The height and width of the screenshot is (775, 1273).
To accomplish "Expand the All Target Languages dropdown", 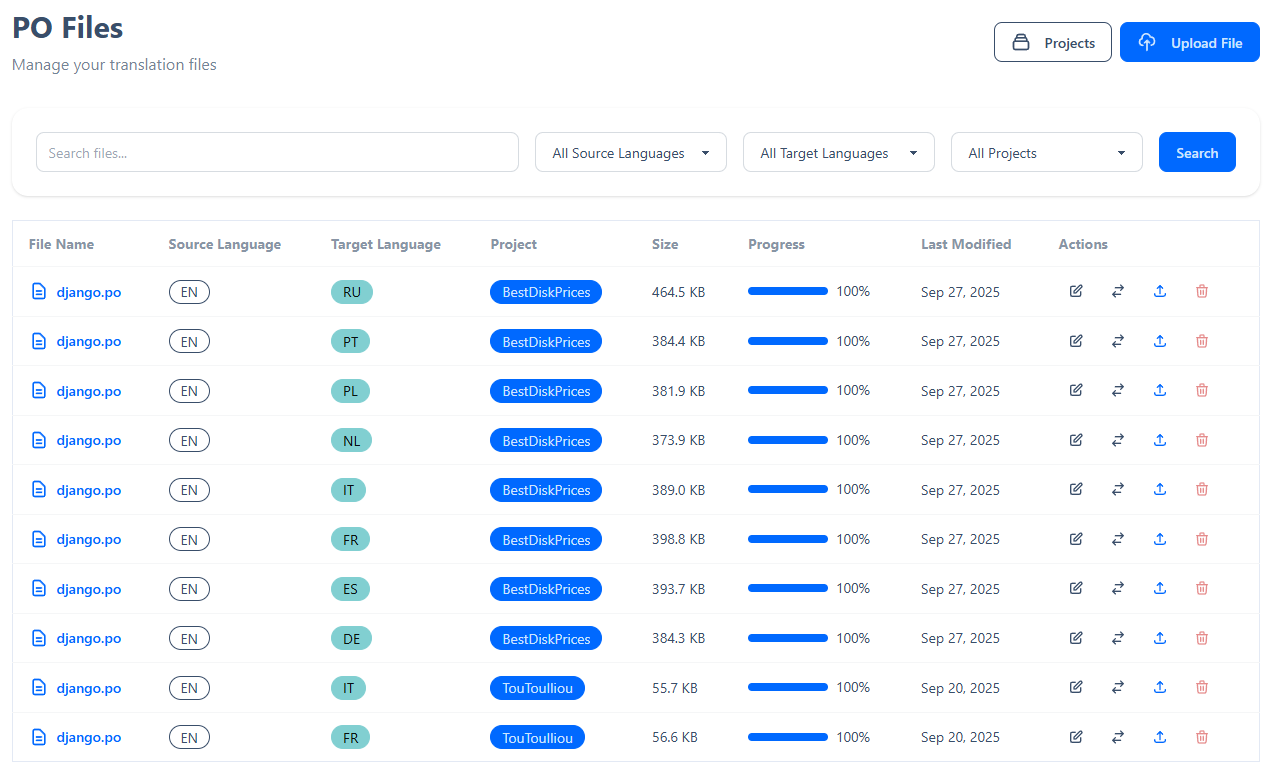I will [x=838, y=153].
